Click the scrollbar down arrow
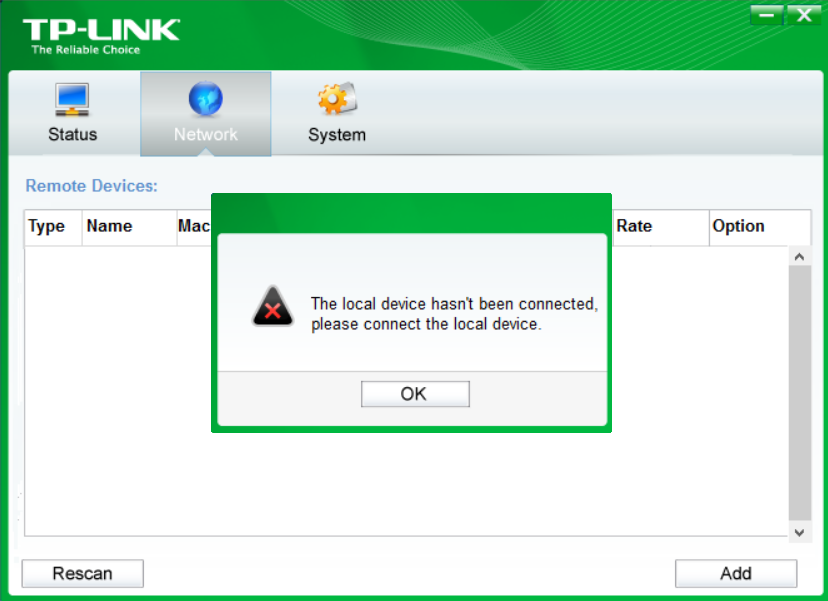 click(799, 532)
